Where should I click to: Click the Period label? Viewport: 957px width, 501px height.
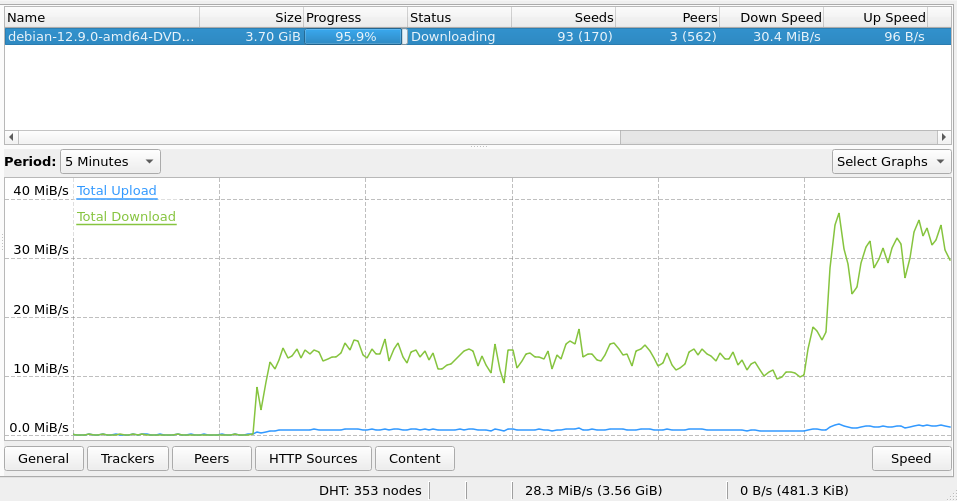click(x=30, y=162)
